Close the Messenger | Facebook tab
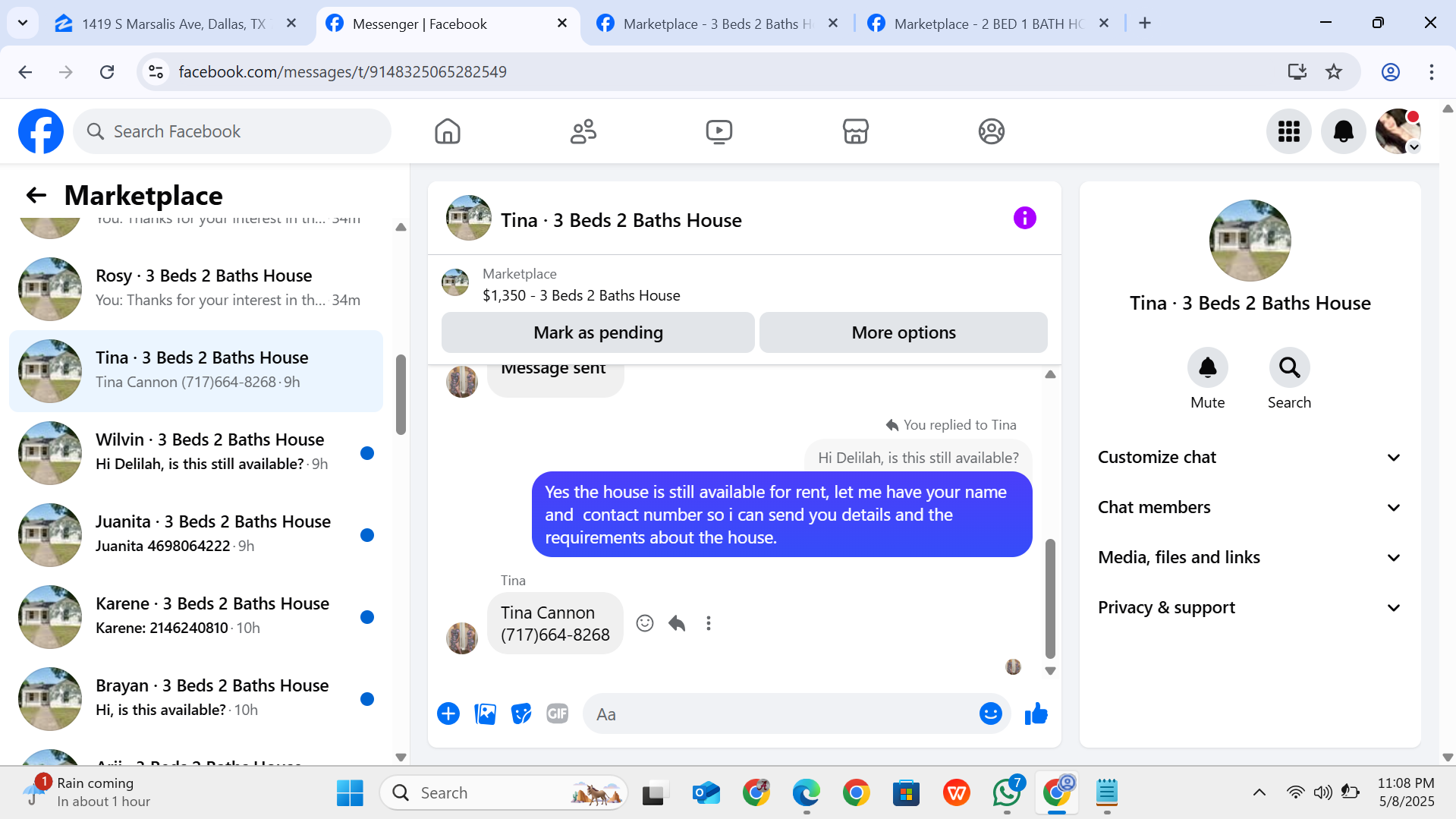The height and width of the screenshot is (819, 1456). pos(562,24)
